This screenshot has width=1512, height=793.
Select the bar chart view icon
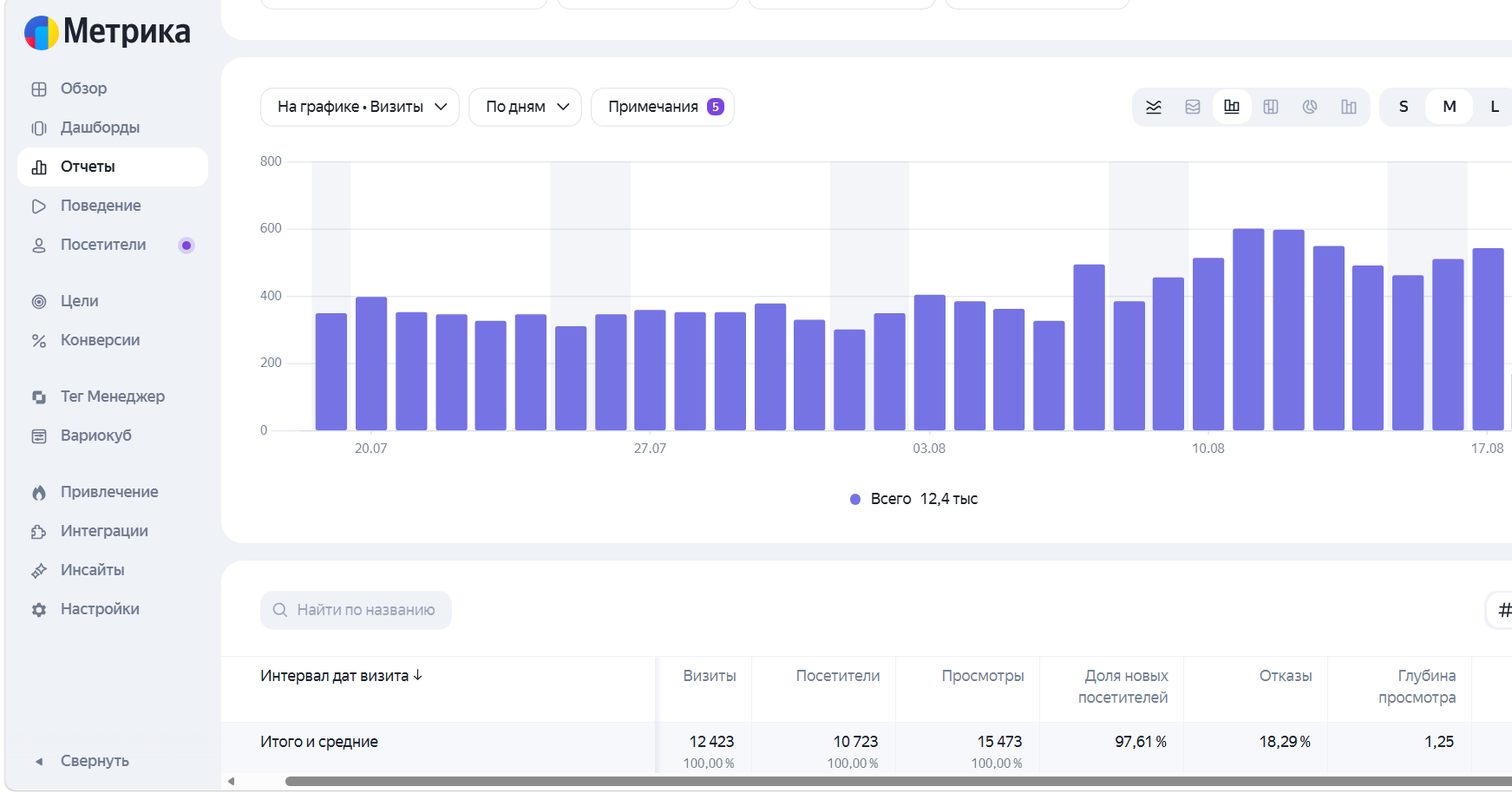pyautogui.click(x=1232, y=107)
